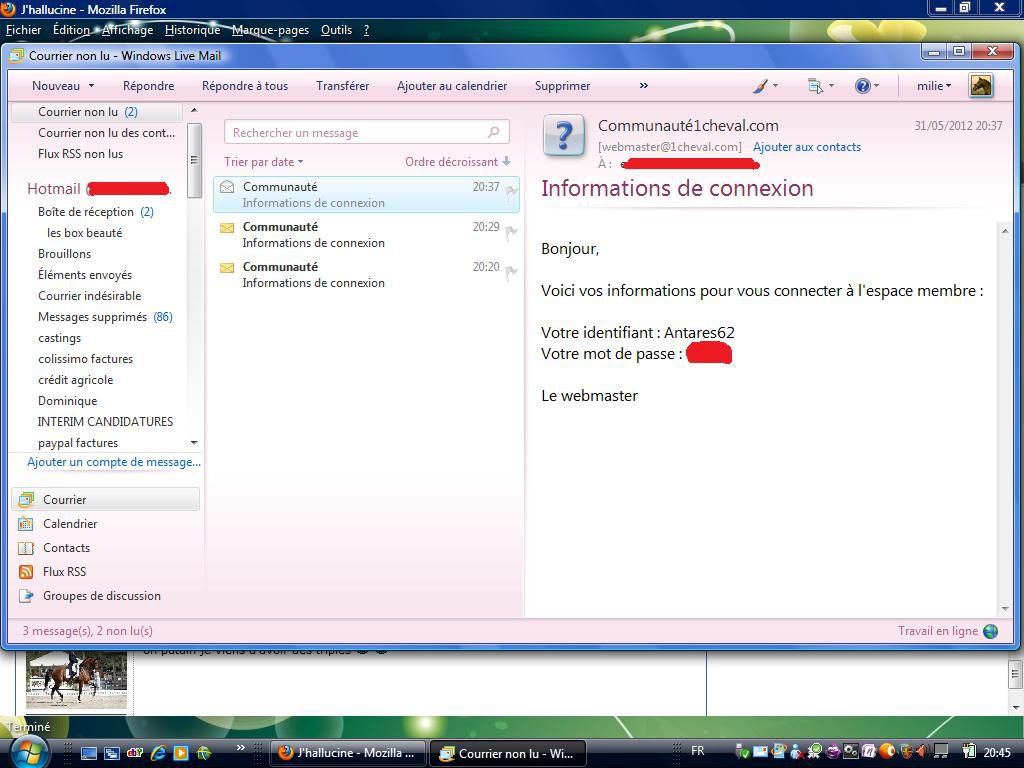Viewport: 1024px width, 768px height.
Task: Click Ajouter aux contacts link
Action: pos(806,147)
